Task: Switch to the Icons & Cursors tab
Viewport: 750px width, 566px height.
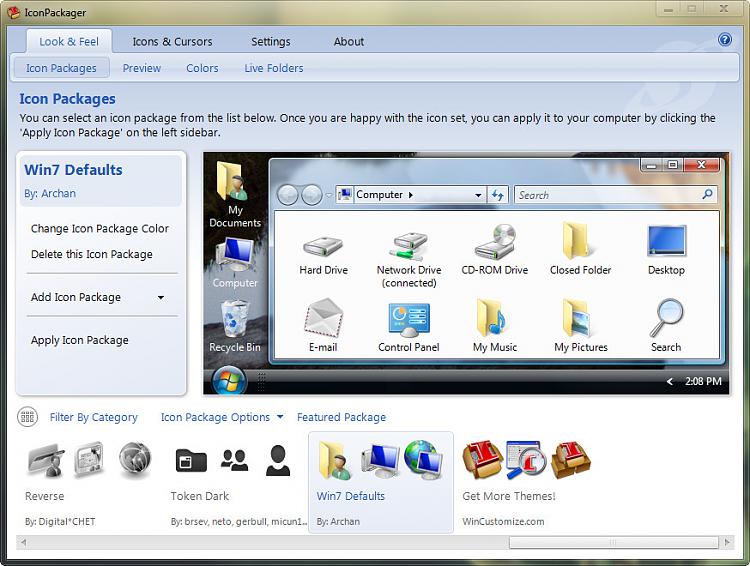Action: 172,42
